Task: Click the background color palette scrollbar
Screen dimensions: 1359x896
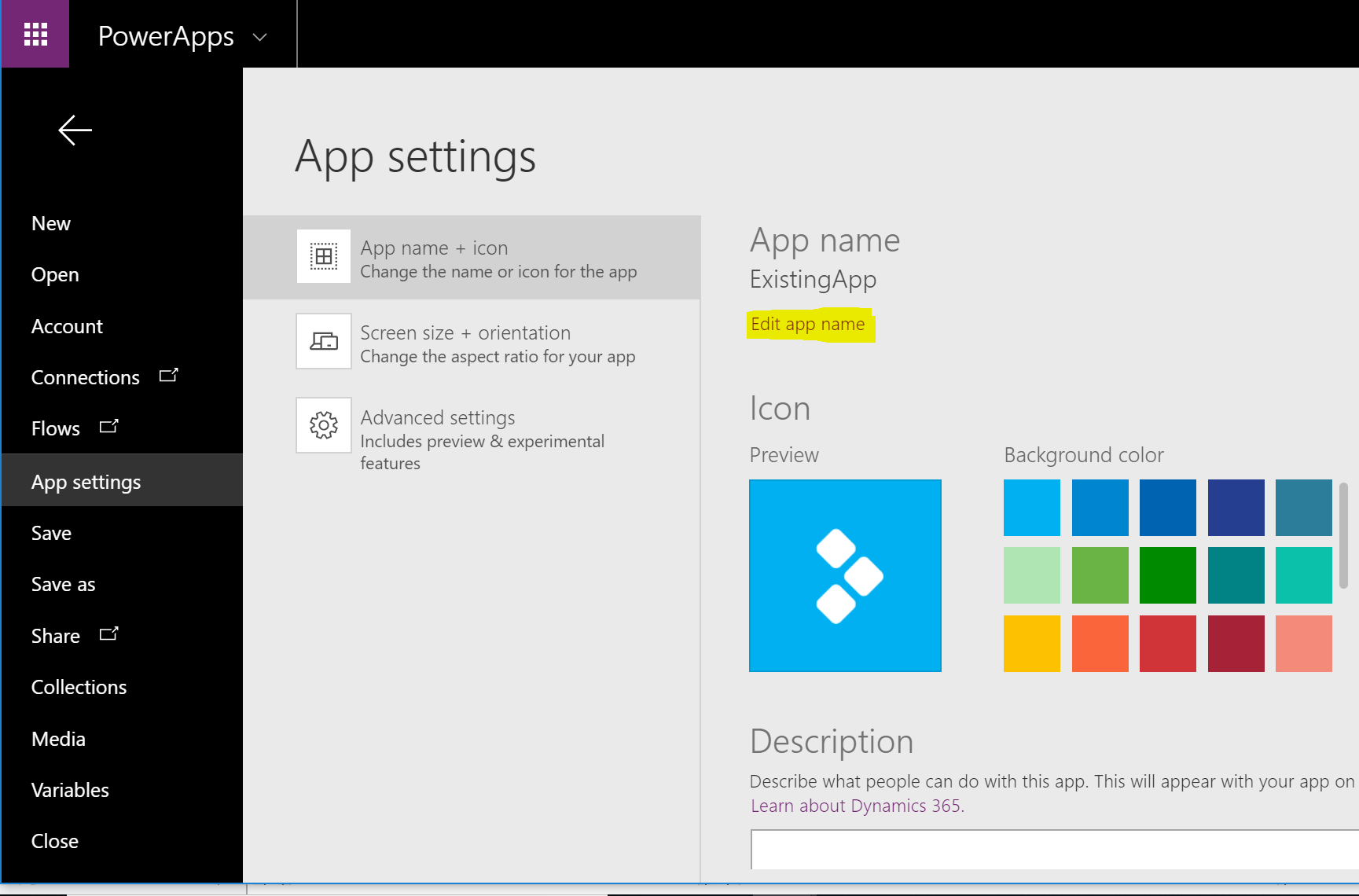Action: (1343, 536)
